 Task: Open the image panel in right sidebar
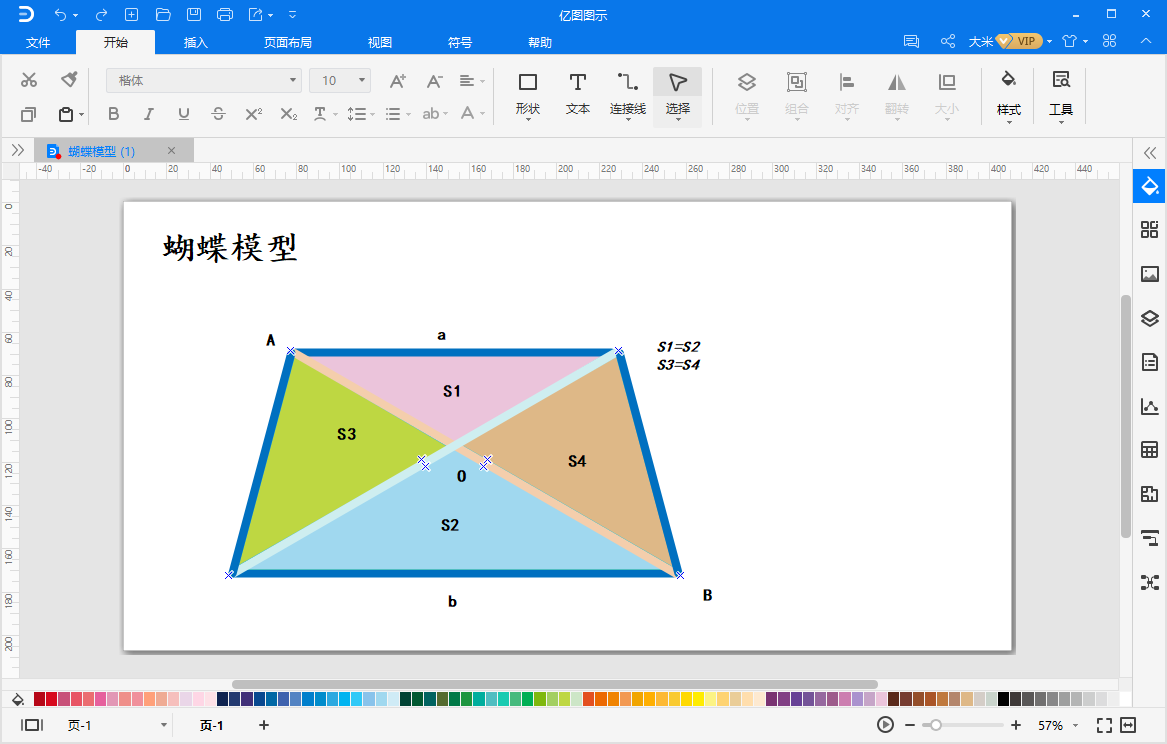[x=1149, y=274]
